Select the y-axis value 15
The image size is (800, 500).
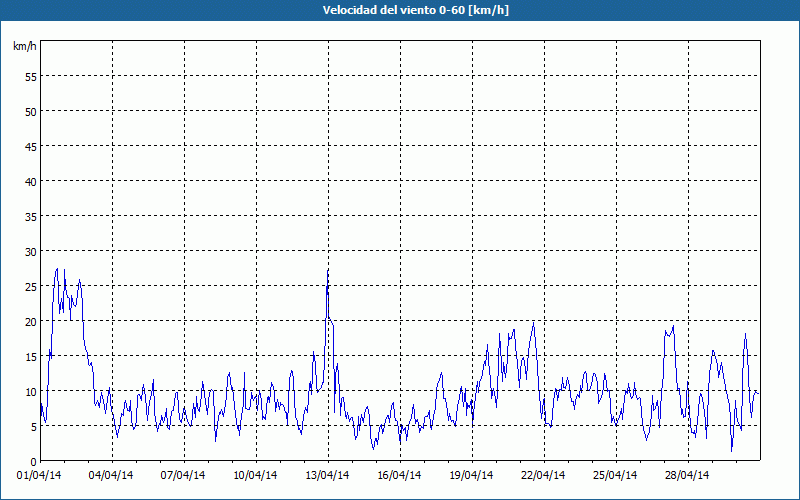pos(31,357)
